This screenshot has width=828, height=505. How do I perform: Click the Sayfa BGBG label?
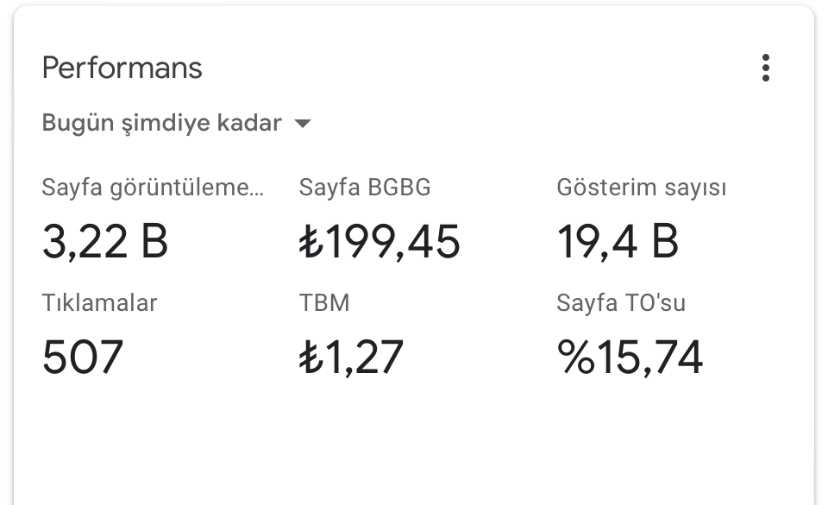coord(365,188)
